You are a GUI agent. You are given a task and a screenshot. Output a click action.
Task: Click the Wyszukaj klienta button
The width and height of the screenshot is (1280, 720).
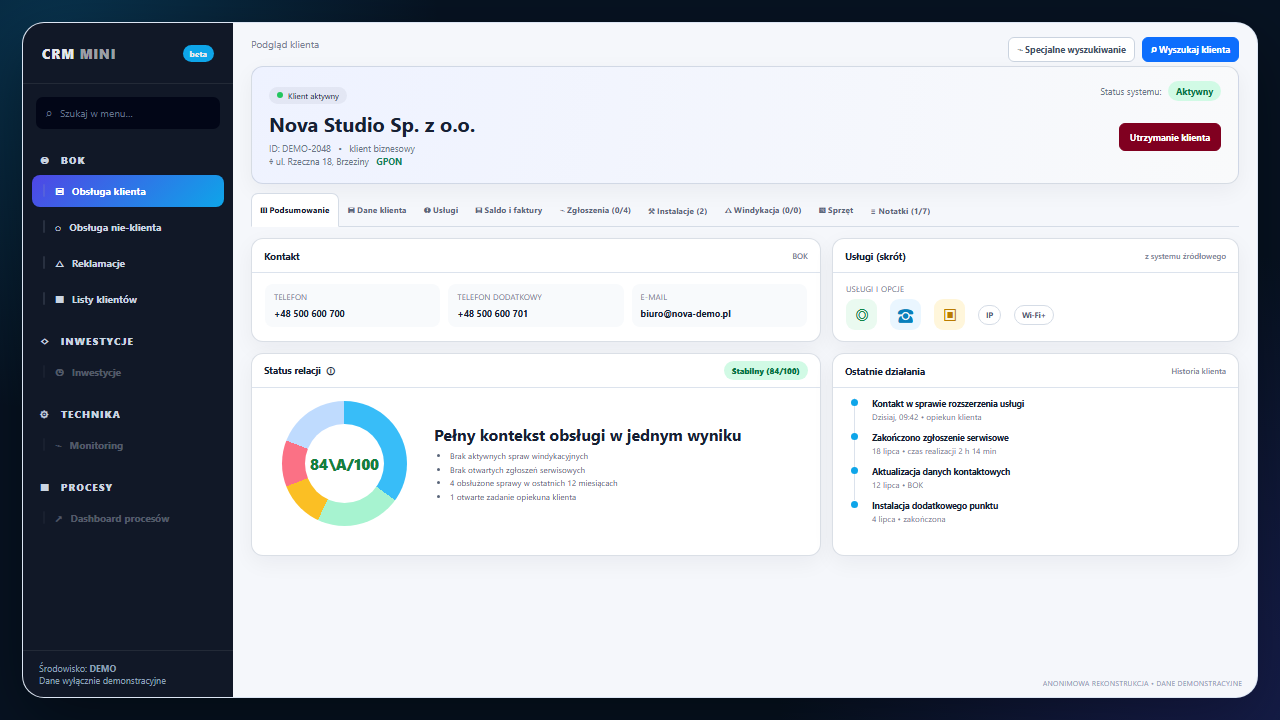click(x=1190, y=49)
